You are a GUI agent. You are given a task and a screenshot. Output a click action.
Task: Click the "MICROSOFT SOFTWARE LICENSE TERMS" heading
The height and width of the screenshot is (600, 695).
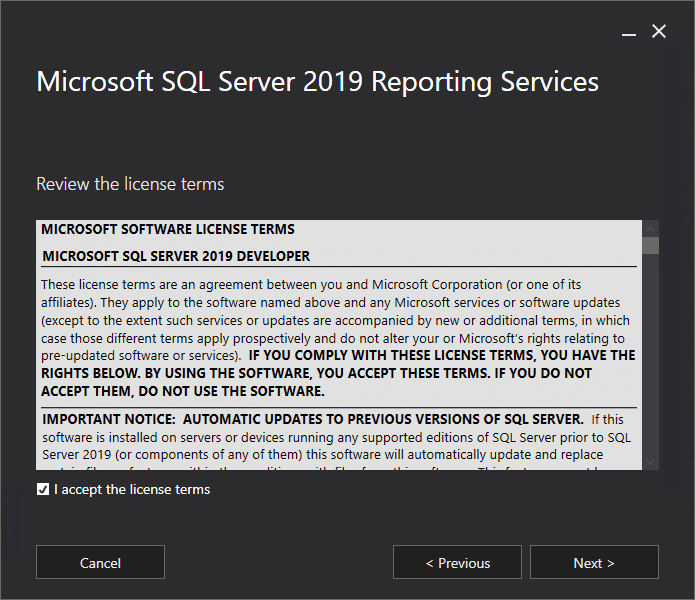168,229
